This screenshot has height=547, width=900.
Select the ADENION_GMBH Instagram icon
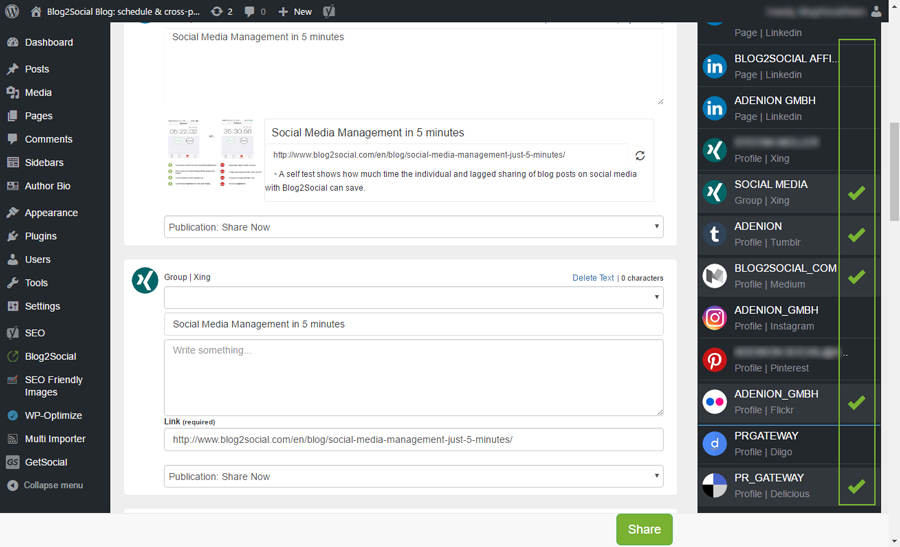715,318
